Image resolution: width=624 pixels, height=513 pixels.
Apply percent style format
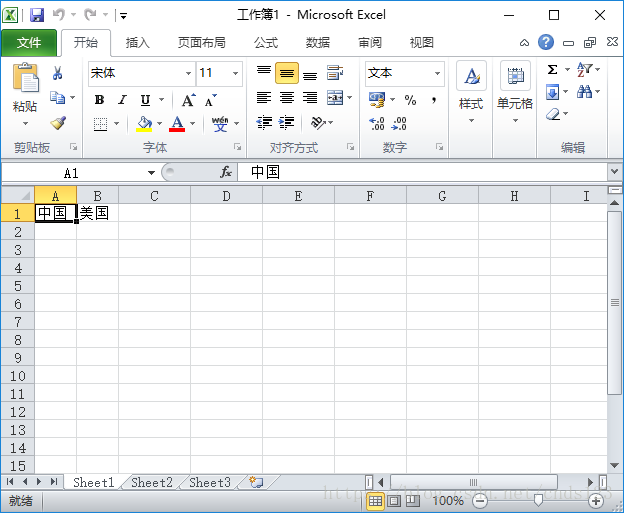(410, 100)
